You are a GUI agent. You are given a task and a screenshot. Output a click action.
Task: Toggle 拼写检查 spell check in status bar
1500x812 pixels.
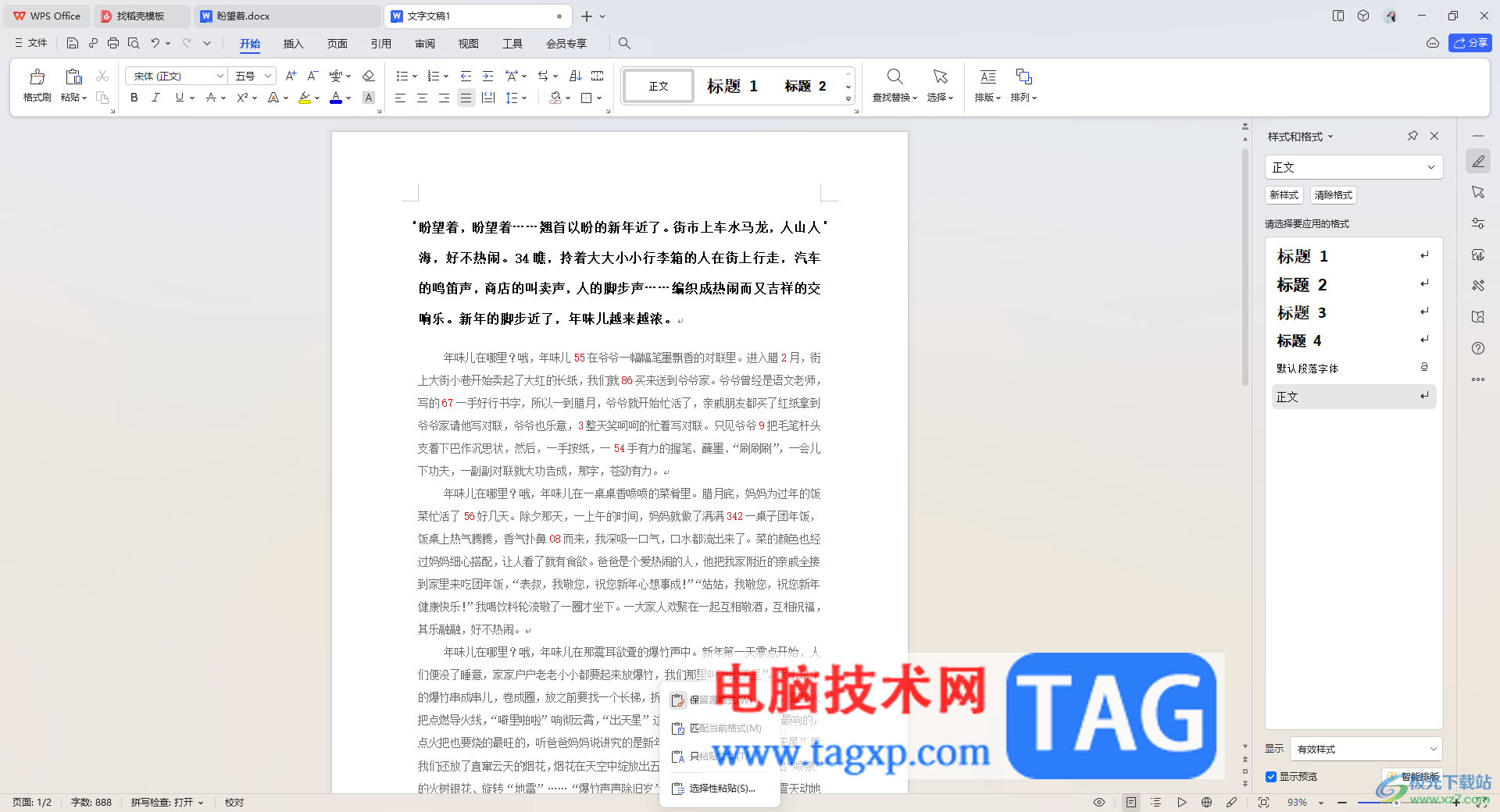[166, 802]
